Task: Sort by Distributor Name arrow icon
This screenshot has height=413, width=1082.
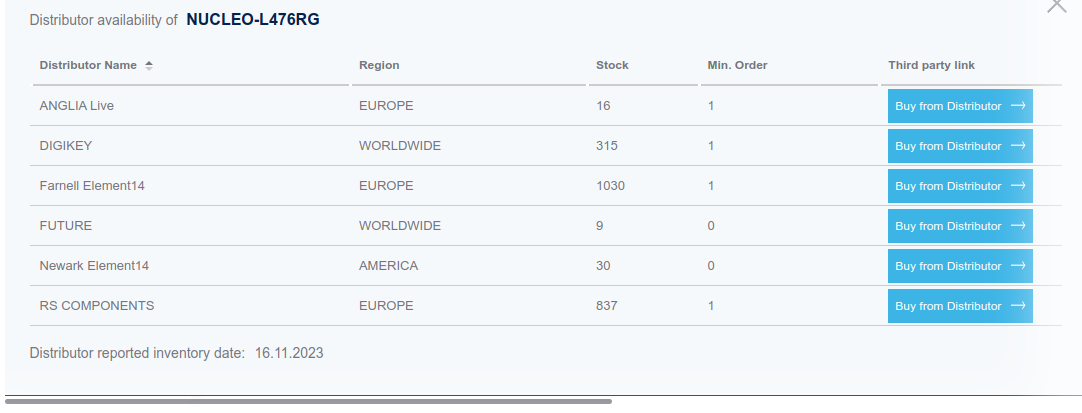Action: (x=149, y=66)
